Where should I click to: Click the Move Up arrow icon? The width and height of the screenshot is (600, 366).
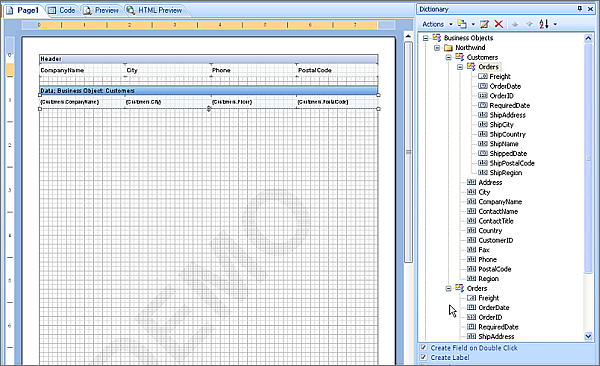point(515,24)
